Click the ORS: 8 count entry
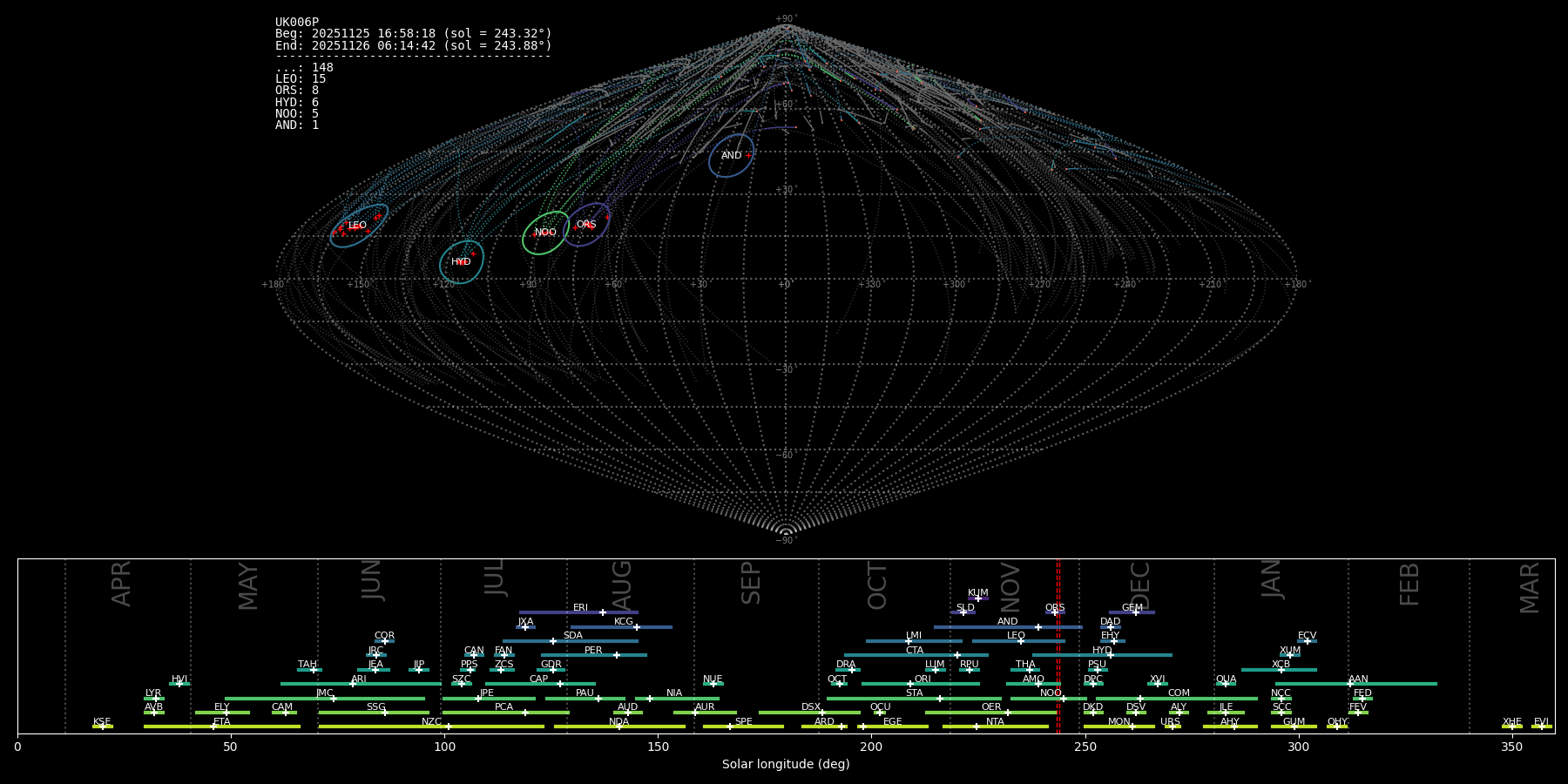Image resolution: width=1568 pixels, height=784 pixels. point(297,91)
